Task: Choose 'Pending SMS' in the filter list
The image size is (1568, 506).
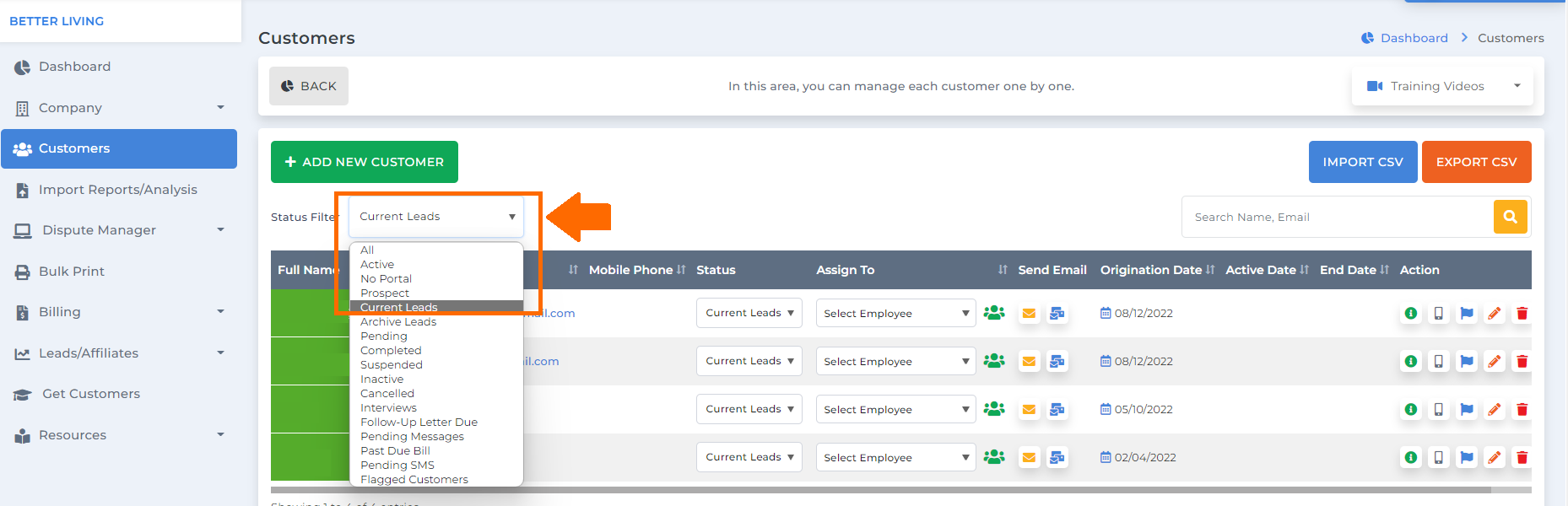Action: [x=436, y=466]
